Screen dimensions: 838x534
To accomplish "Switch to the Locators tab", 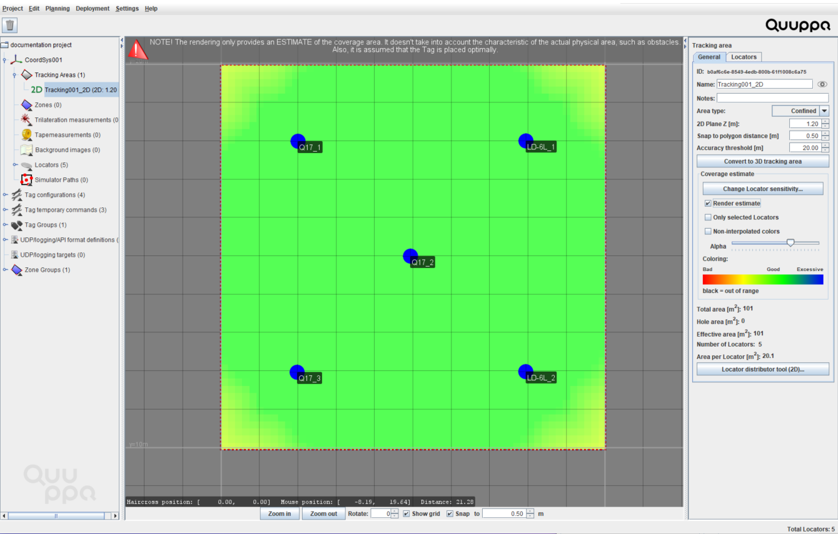I will 744,57.
